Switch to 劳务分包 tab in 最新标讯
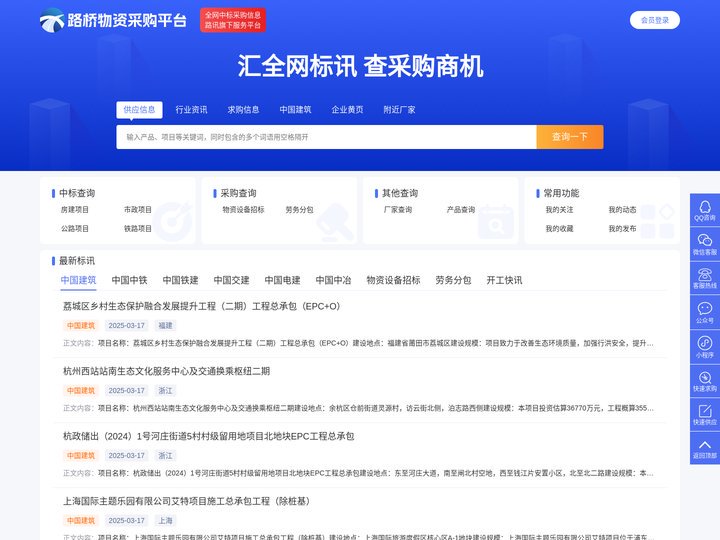 point(453,280)
